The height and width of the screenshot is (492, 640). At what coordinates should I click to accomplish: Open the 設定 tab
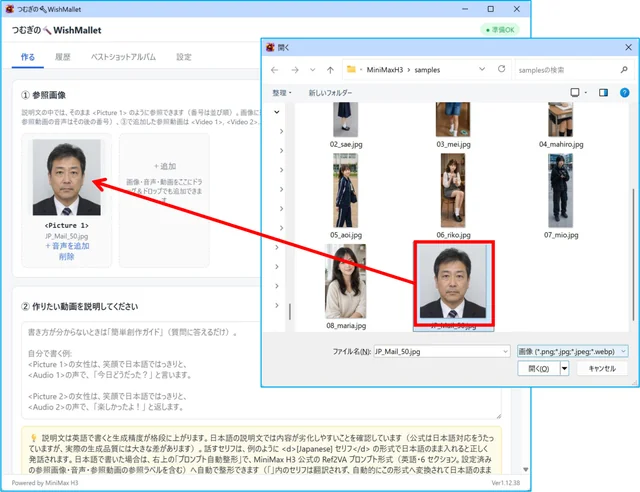(184, 57)
